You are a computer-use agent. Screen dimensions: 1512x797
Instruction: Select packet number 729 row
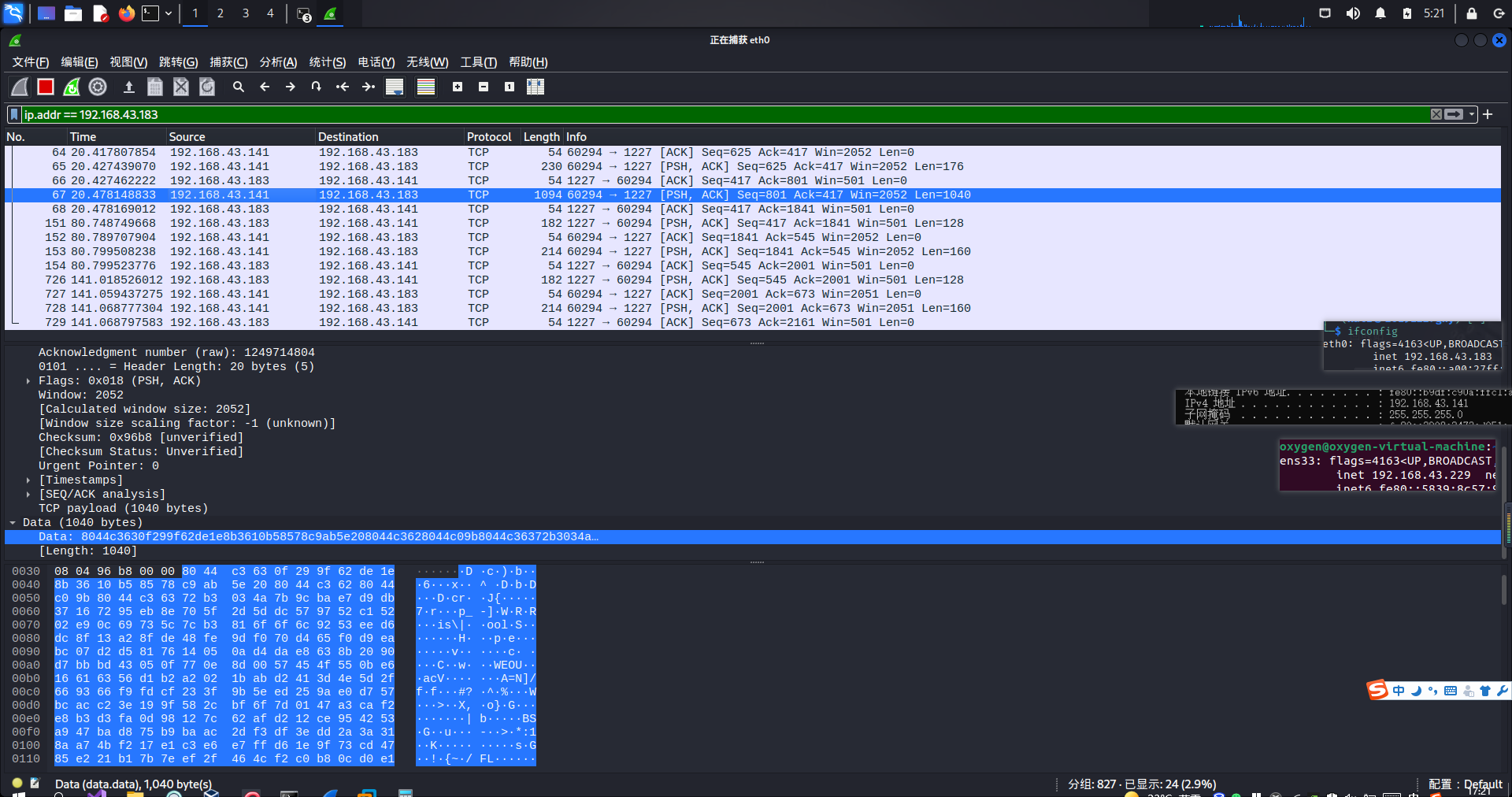753,323
